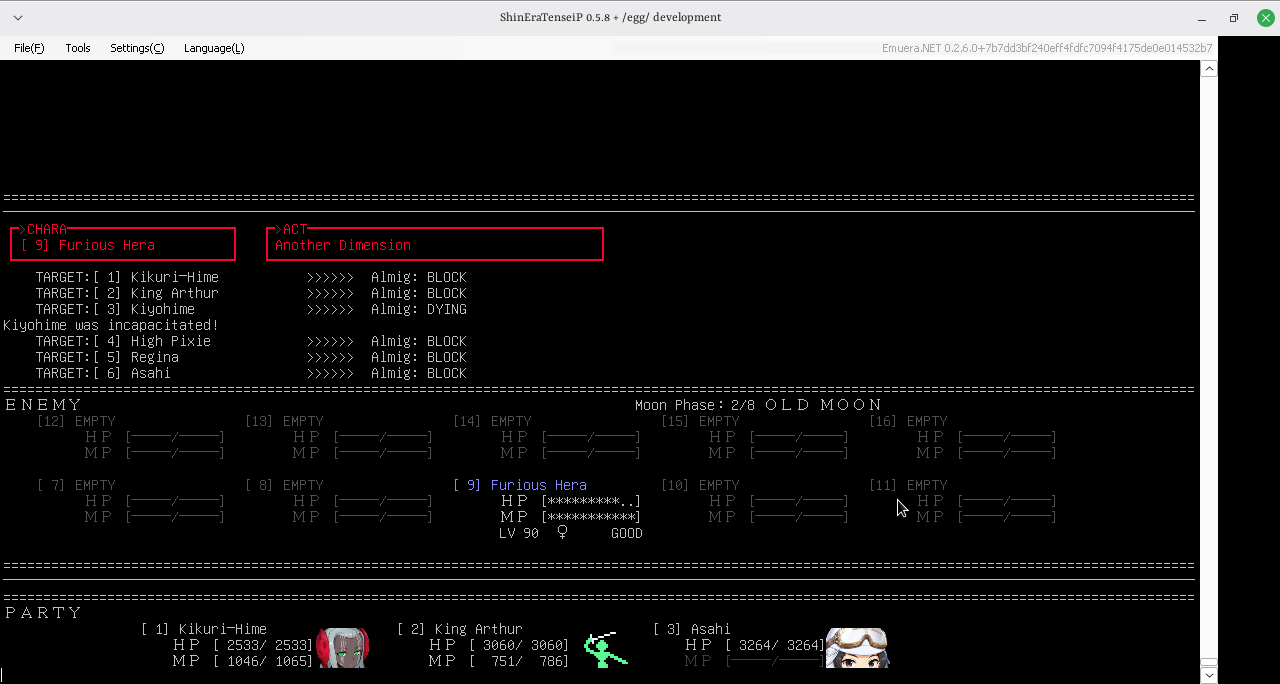Restore down the game window

[1234, 18]
